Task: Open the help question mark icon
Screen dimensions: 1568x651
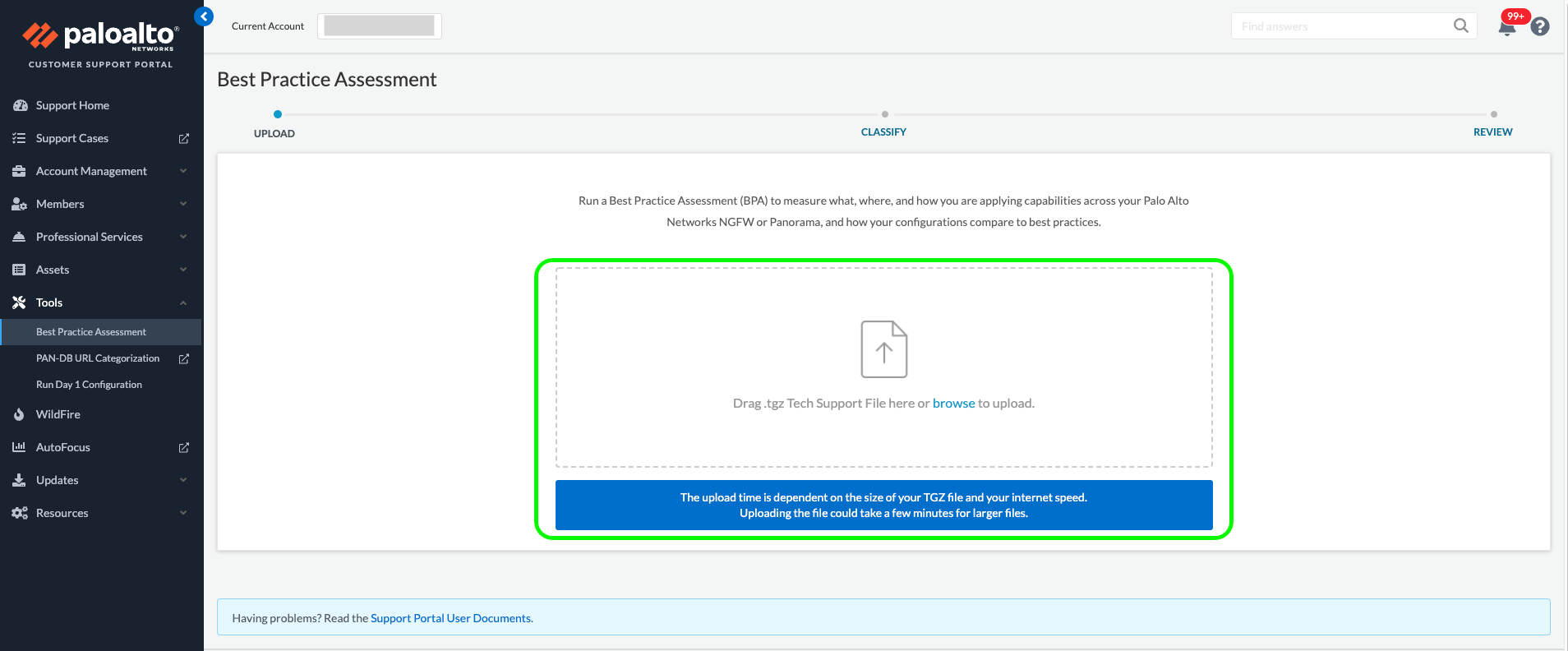Action: 1540,26
